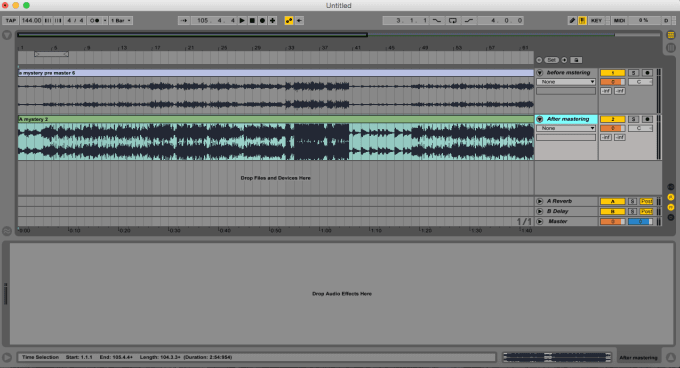Toggle B Delay return activator
Screen dimensions: 680x368
[x=612, y=212]
